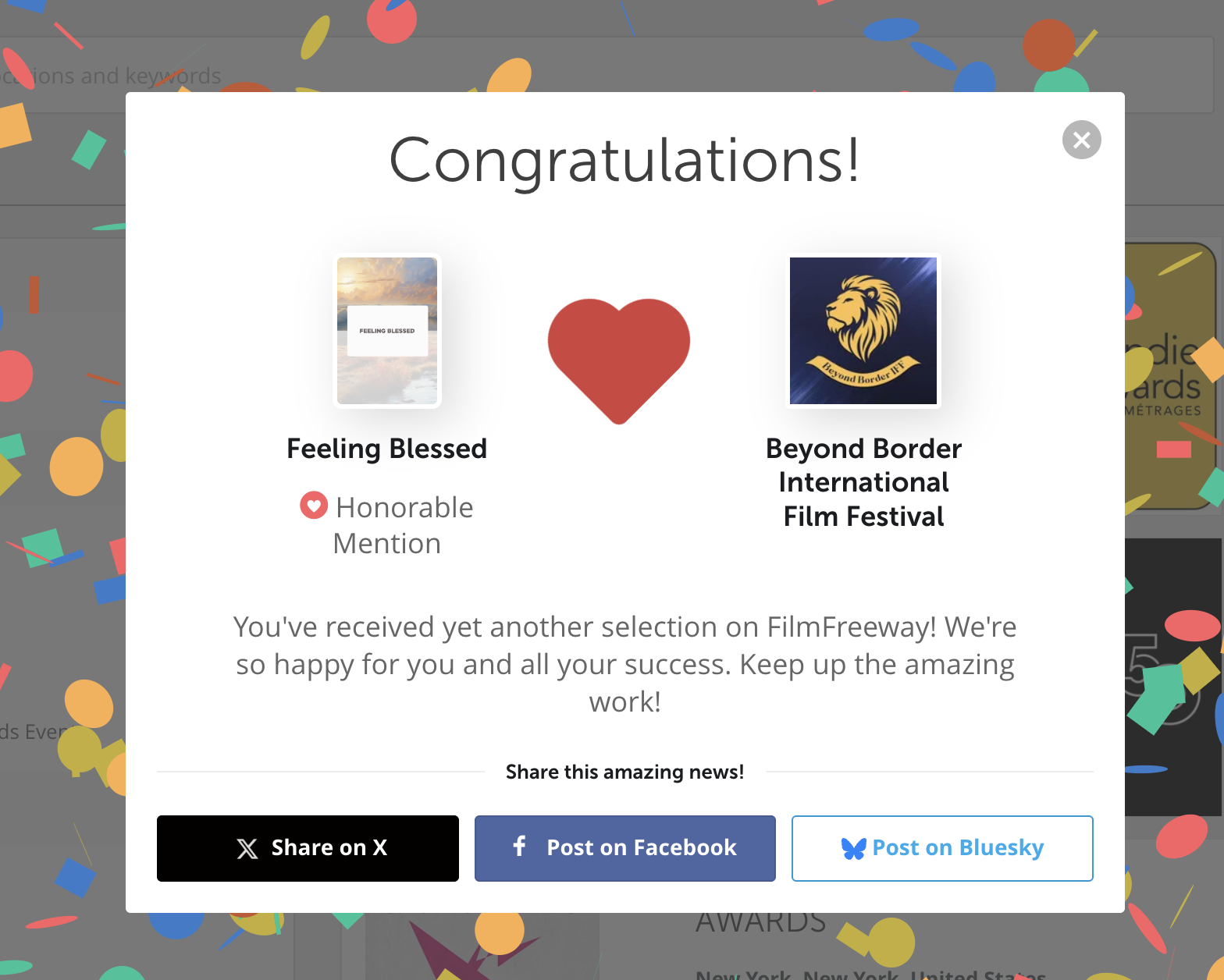The height and width of the screenshot is (980, 1224).
Task: Click the Congratulations heading
Action: point(624,160)
